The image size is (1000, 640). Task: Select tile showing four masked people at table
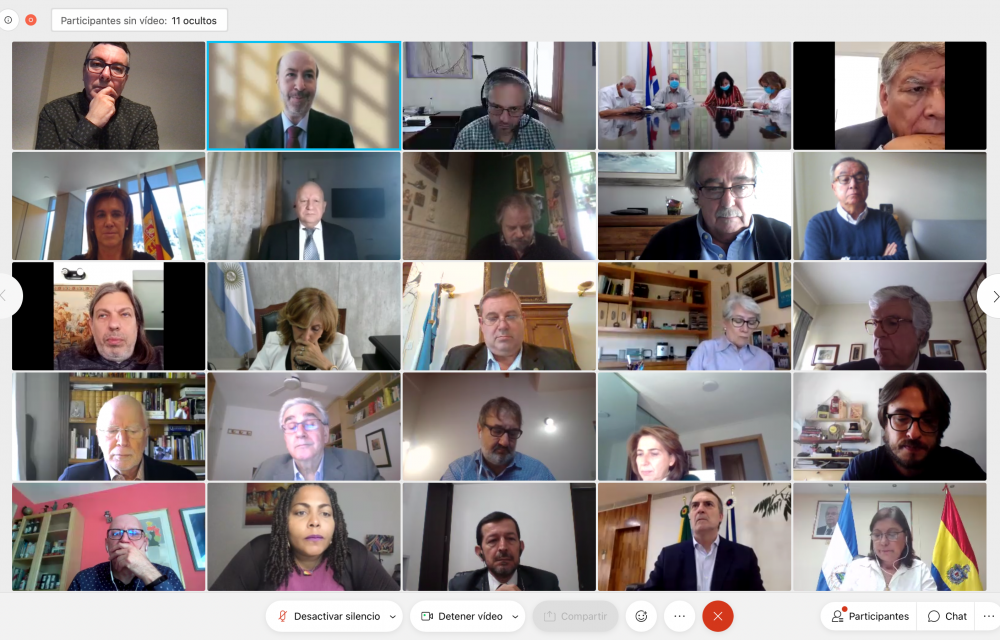[694, 96]
